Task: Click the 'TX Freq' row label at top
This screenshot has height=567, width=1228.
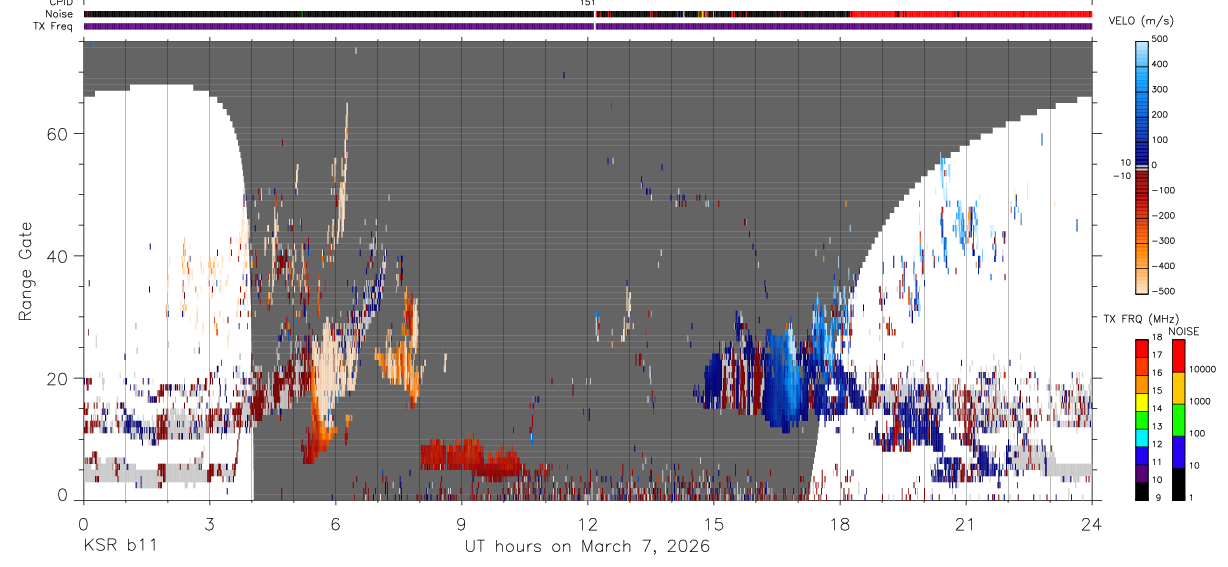Action: [x=54, y=26]
